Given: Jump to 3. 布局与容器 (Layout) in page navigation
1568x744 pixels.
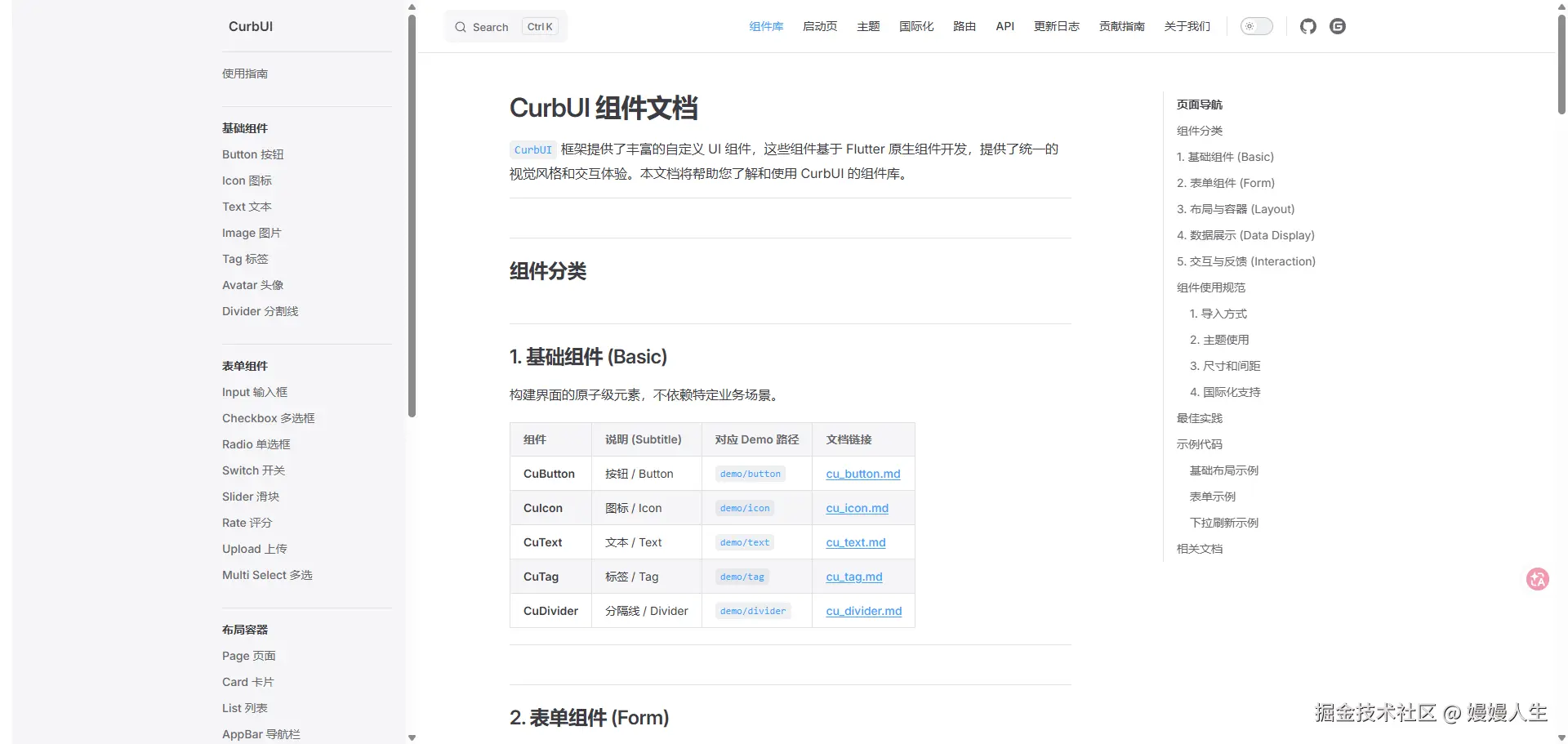Looking at the screenshot, I should point(1236,209).
